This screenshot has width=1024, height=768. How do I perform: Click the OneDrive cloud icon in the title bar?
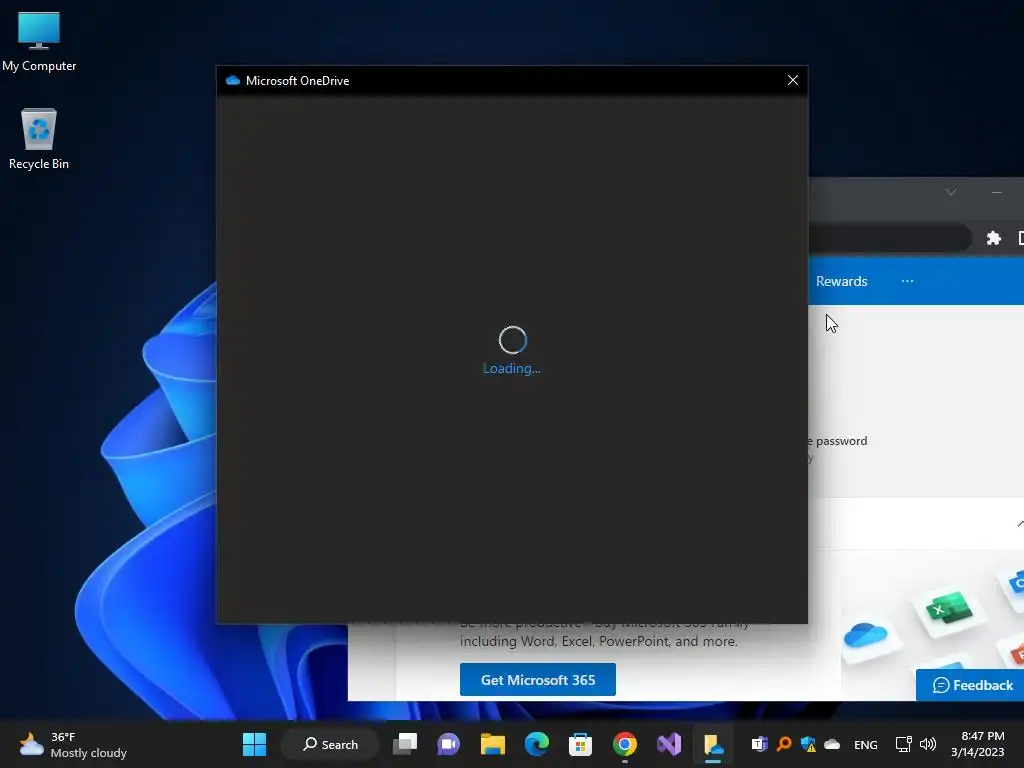[232, 80]
